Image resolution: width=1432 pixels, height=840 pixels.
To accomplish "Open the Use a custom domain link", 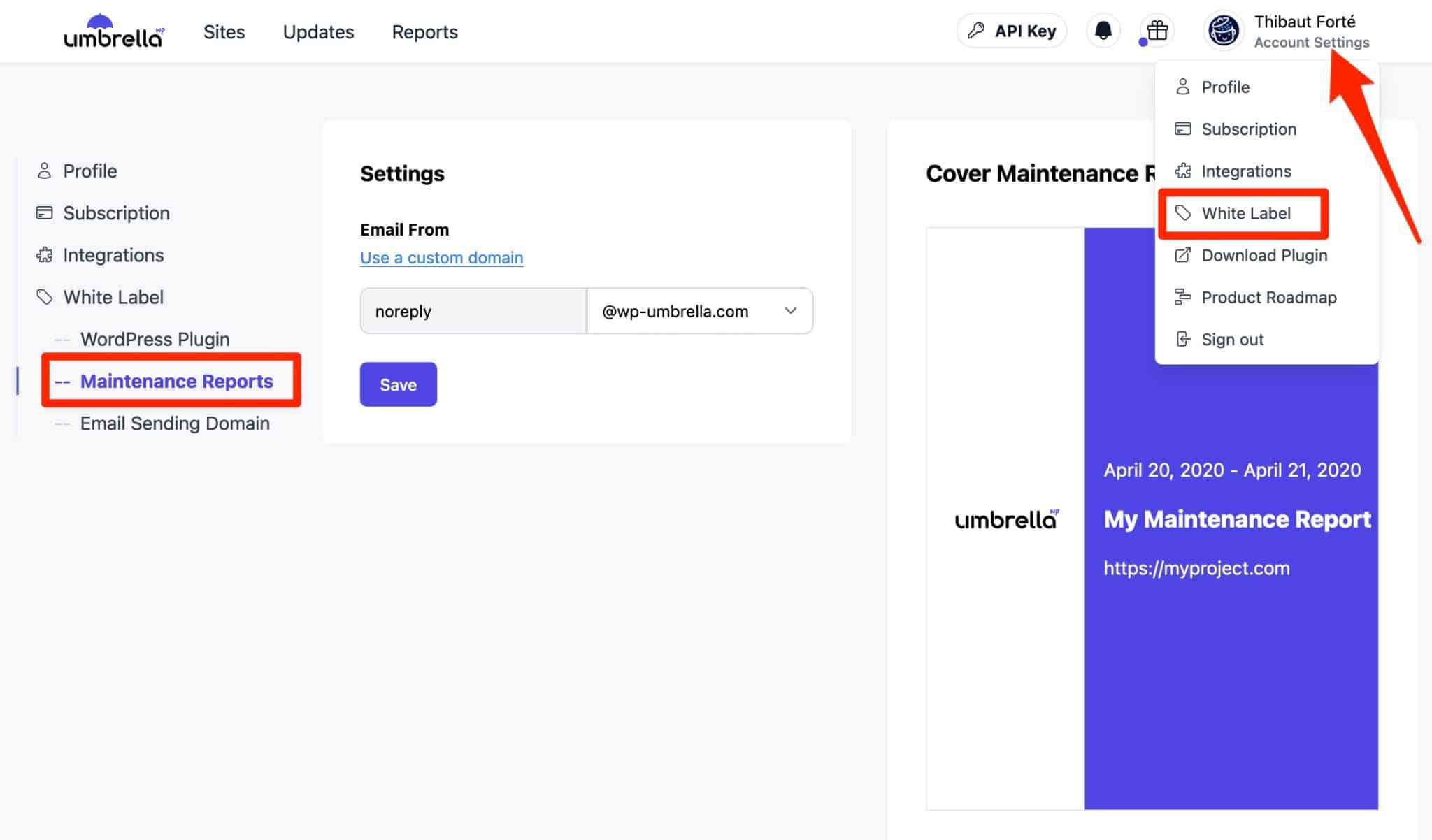I will point(441,257).
